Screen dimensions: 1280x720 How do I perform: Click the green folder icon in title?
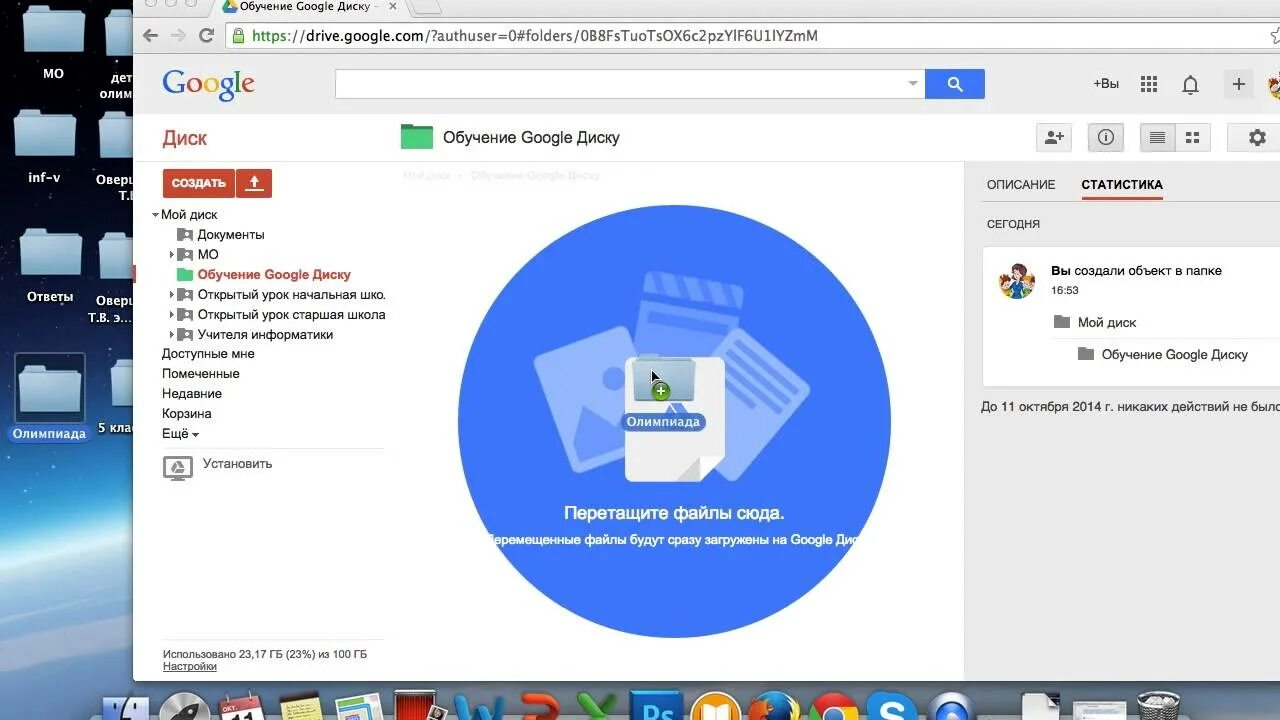pyautogui.click(x=417, y=137)
